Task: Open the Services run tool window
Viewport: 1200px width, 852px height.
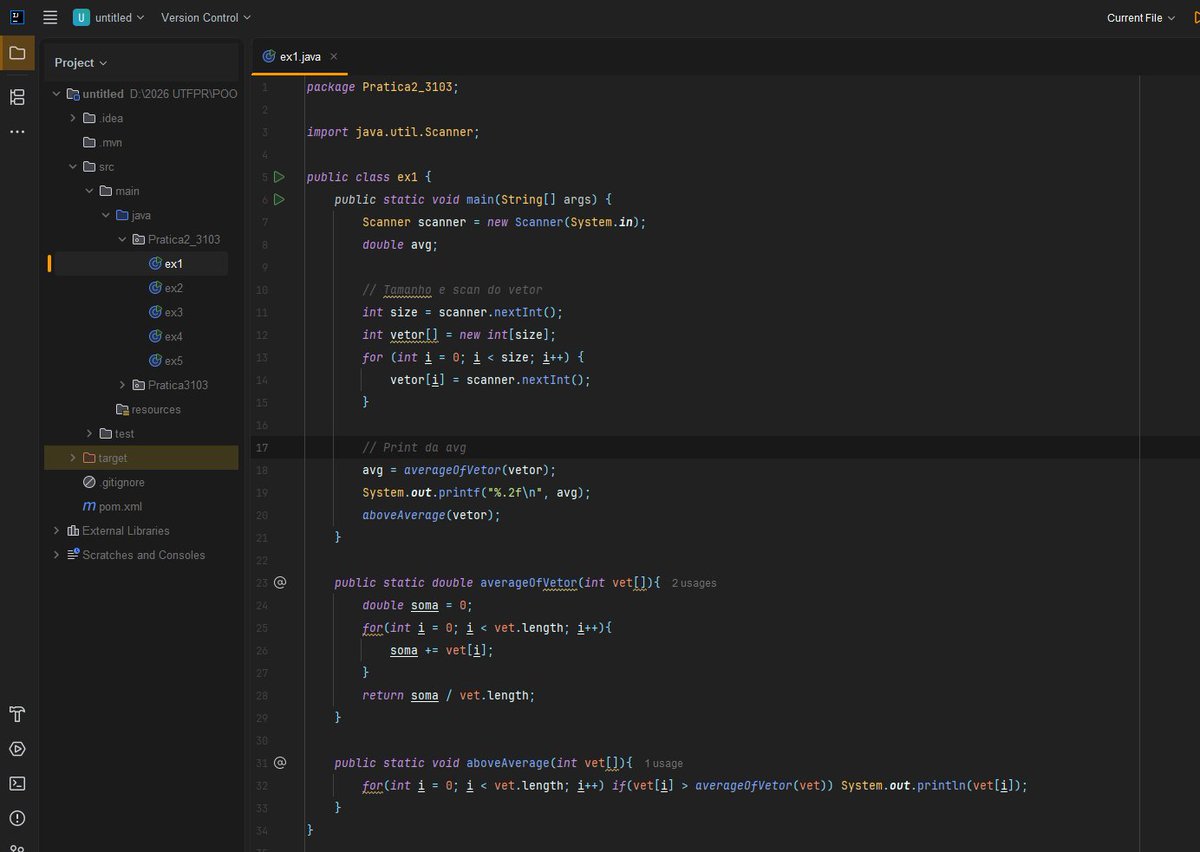Action: [17, 749]
